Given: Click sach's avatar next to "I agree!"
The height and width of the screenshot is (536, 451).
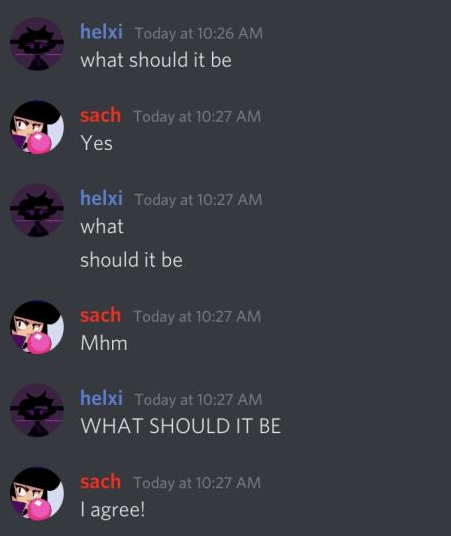Looking at the screenshot, I should pyautogui.click(x=37, y=494).
